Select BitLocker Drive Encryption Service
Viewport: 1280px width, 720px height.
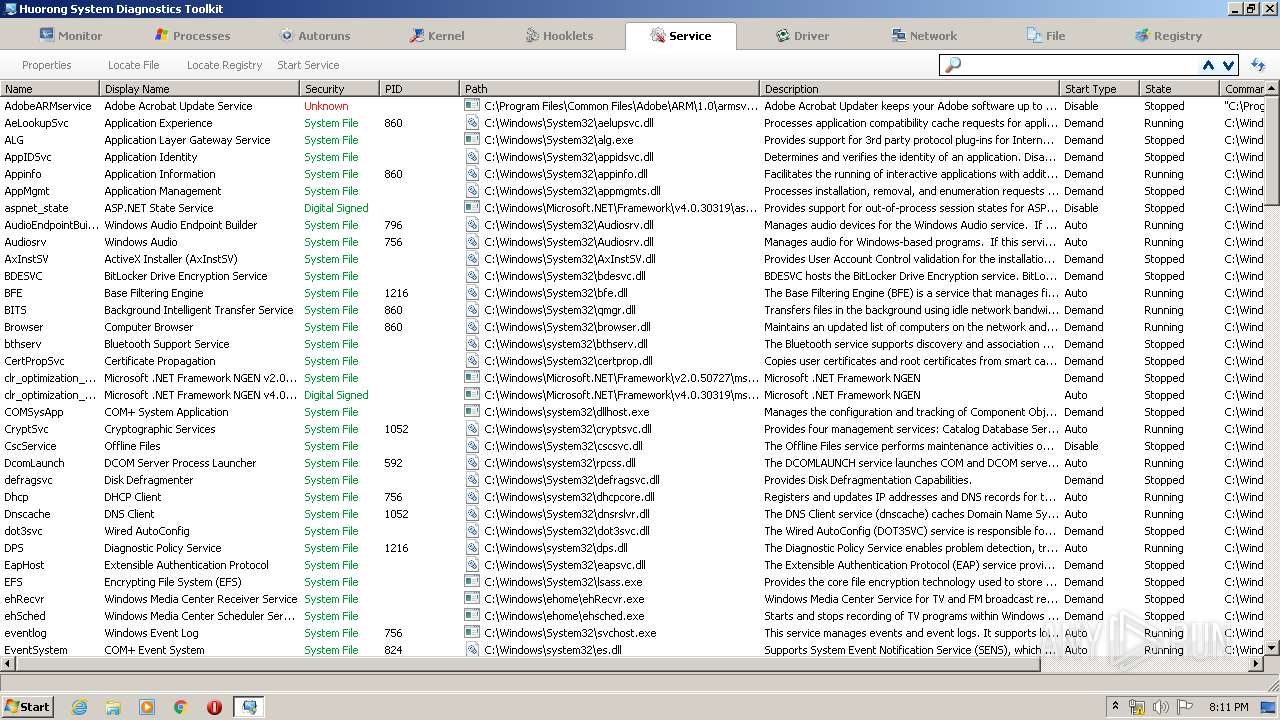pyautogui.click(x=632, y=276)
